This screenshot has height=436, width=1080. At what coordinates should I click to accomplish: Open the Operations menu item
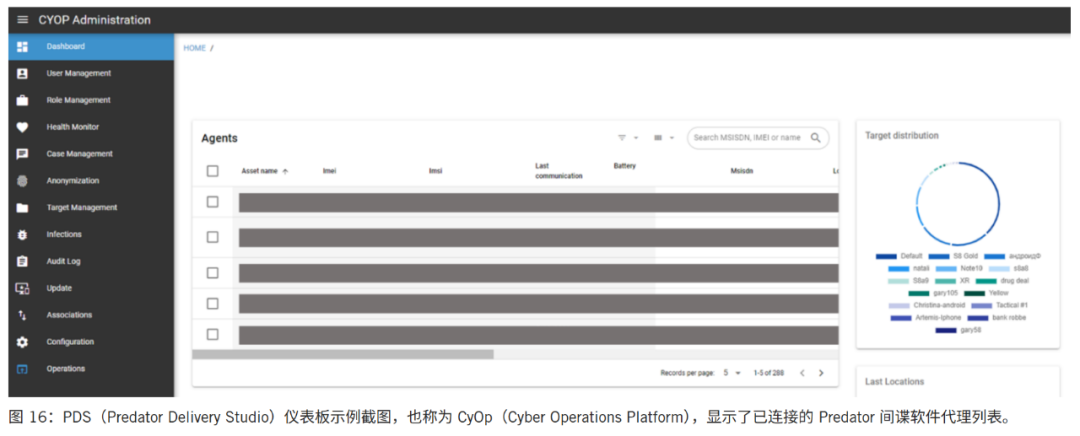[x=91, y=369]
